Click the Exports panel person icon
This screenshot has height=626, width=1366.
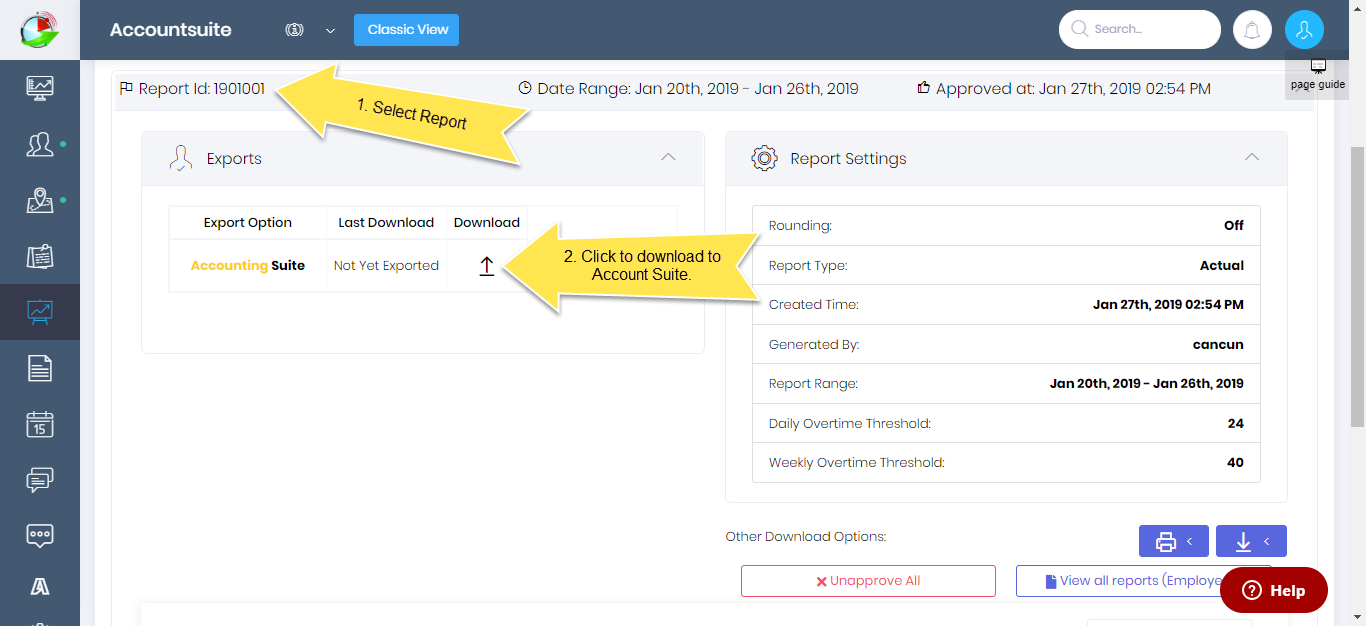[x=180, y=158]
